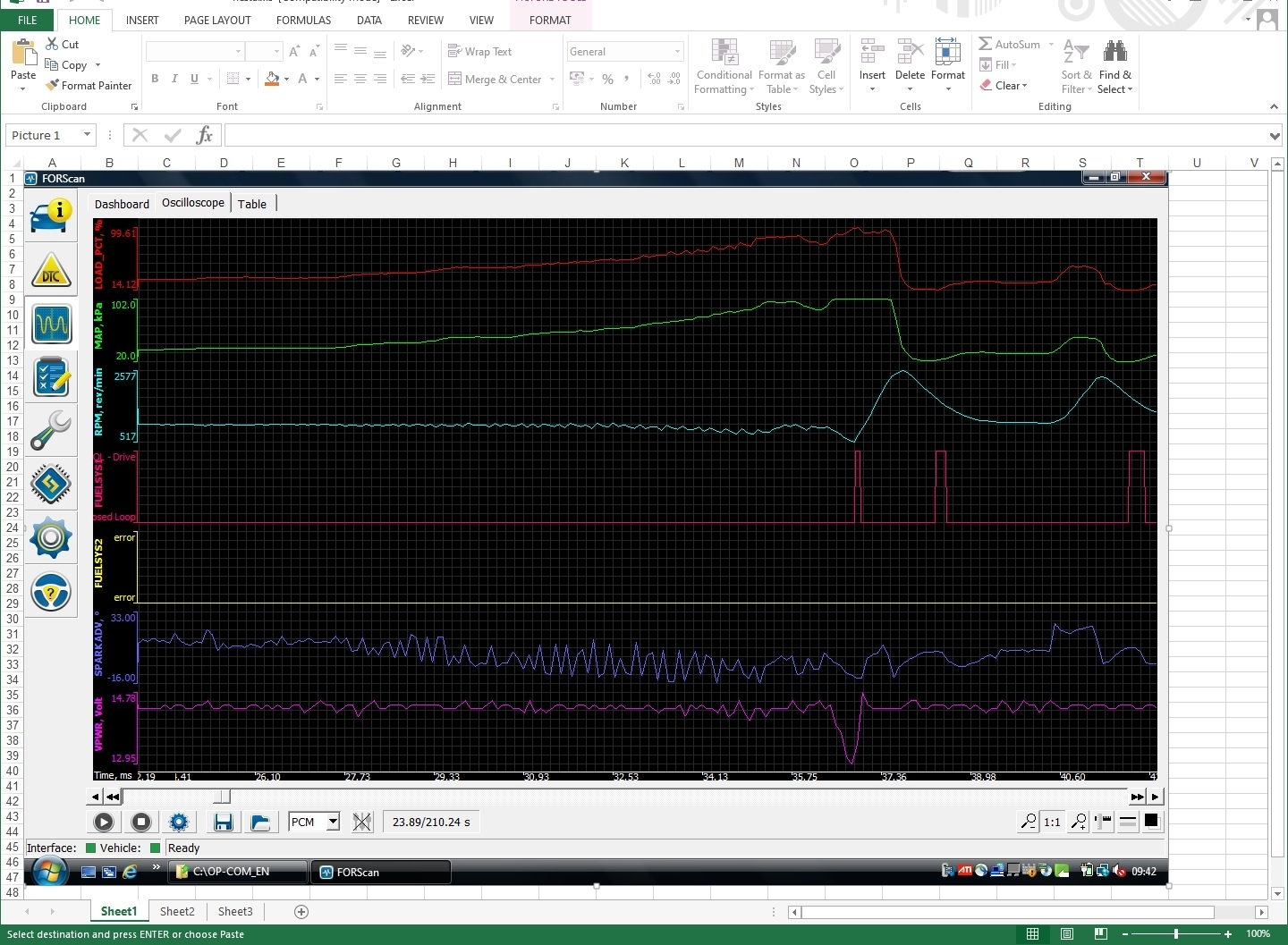Enable Page Break Preview view
The width and height of the screenshot is (1288, 945).
click(x=1100, y=933)
